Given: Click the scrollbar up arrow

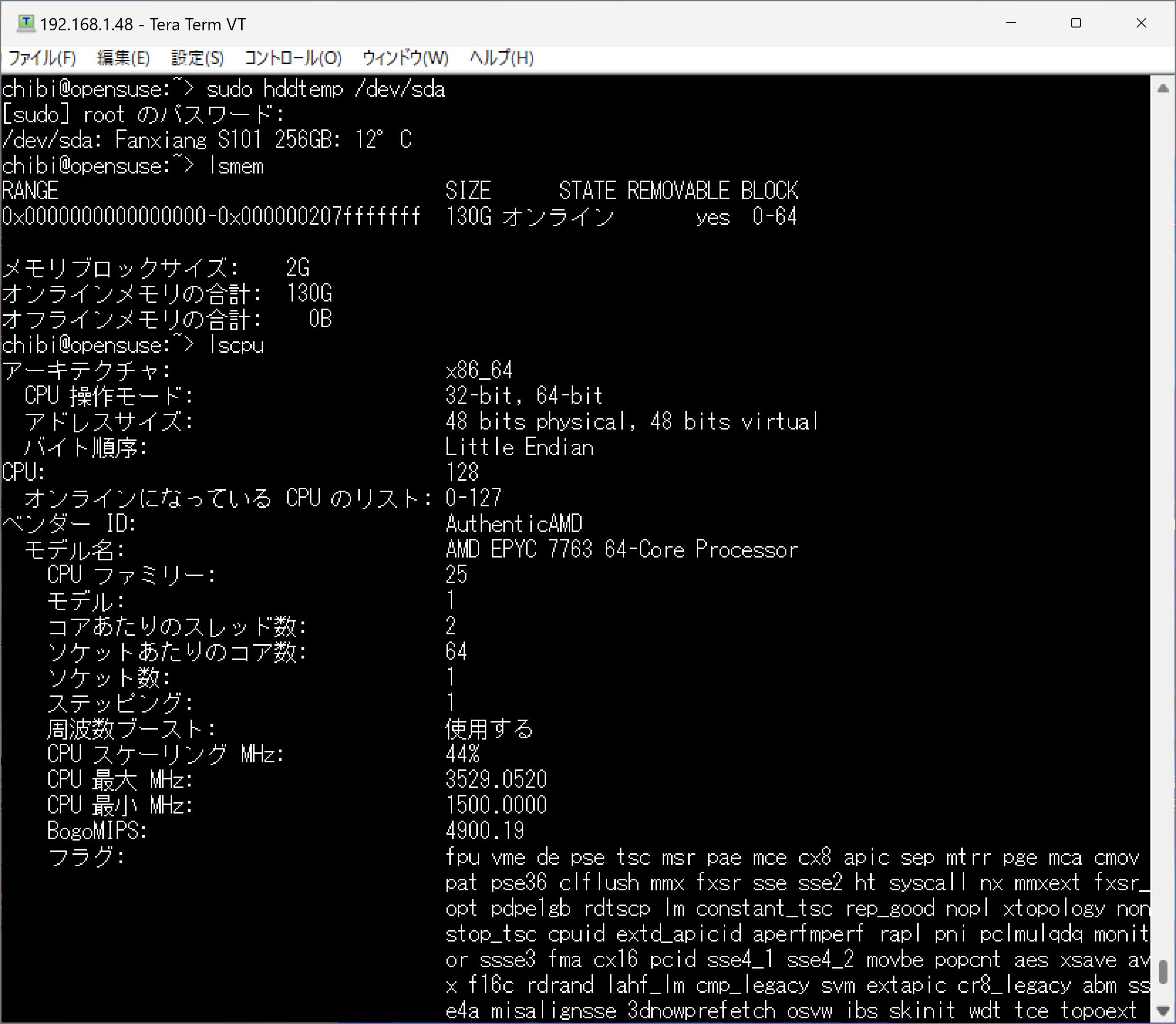Looking at the screenshot, I should 1163,89.
